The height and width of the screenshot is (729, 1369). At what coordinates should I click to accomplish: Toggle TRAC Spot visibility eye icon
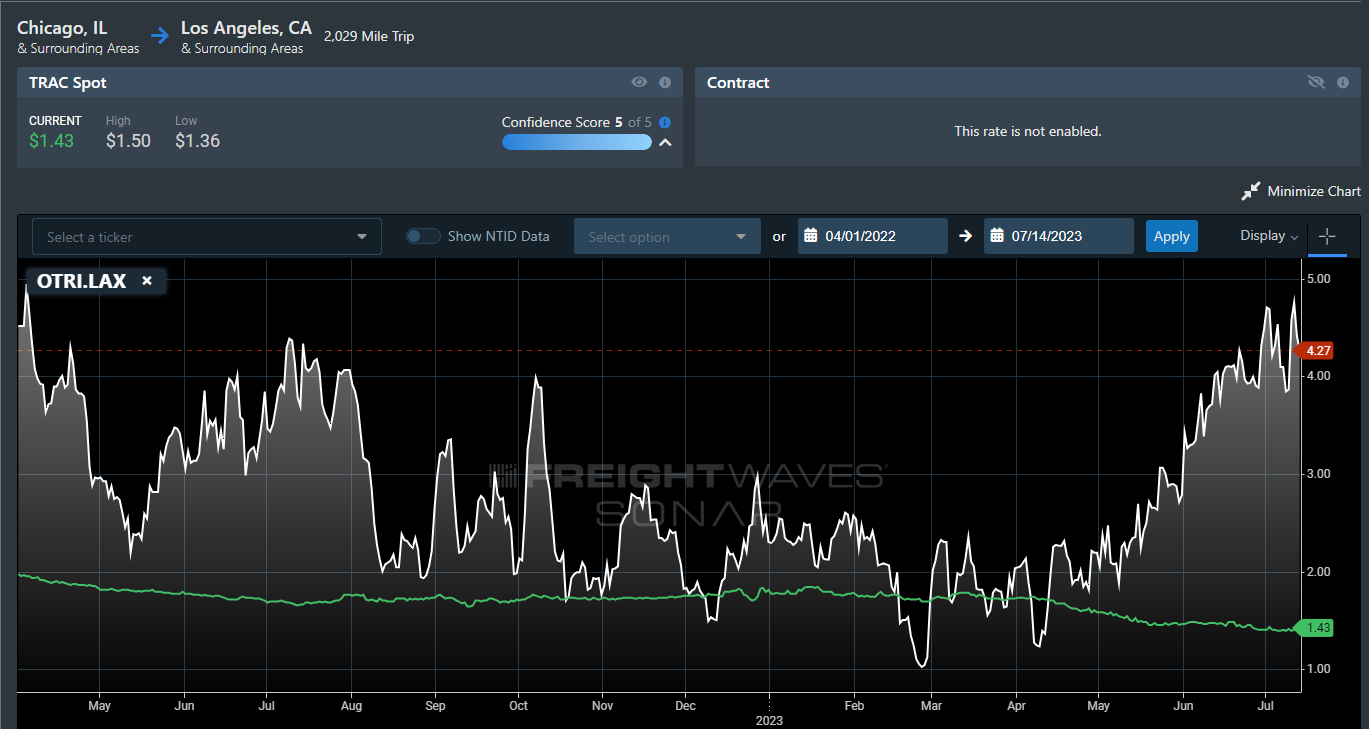639,83
